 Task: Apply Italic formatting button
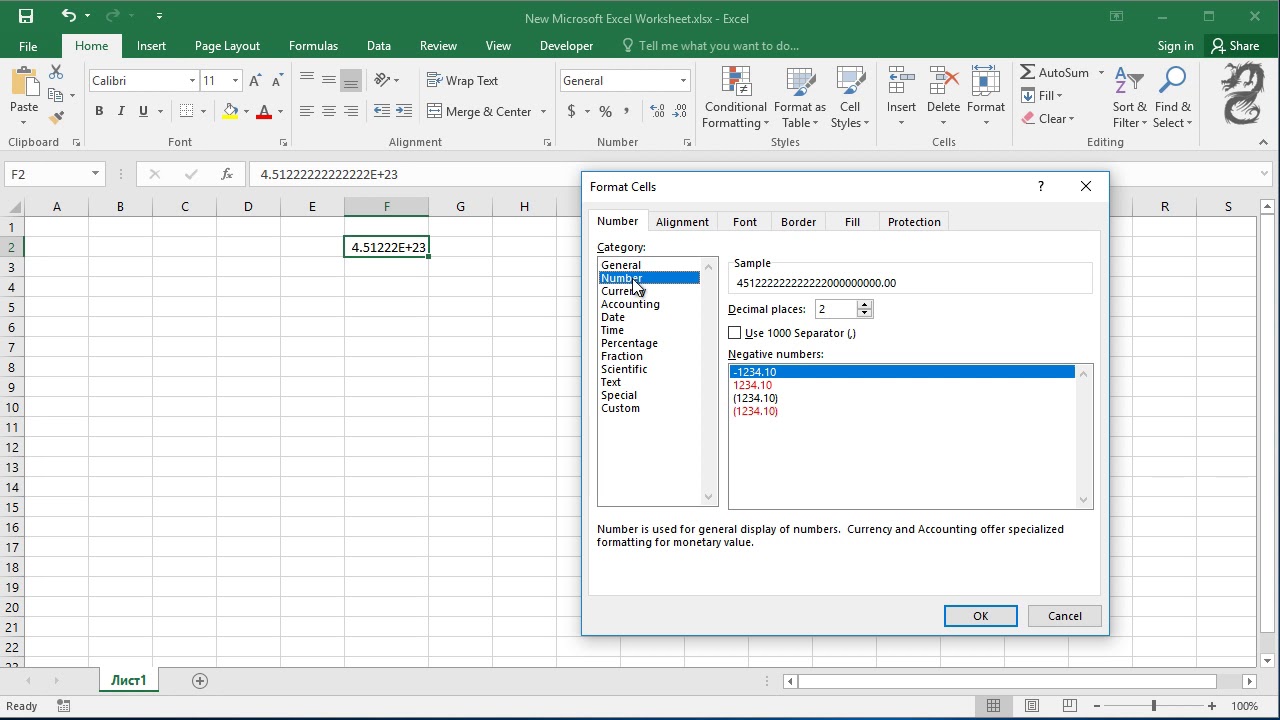121,111
